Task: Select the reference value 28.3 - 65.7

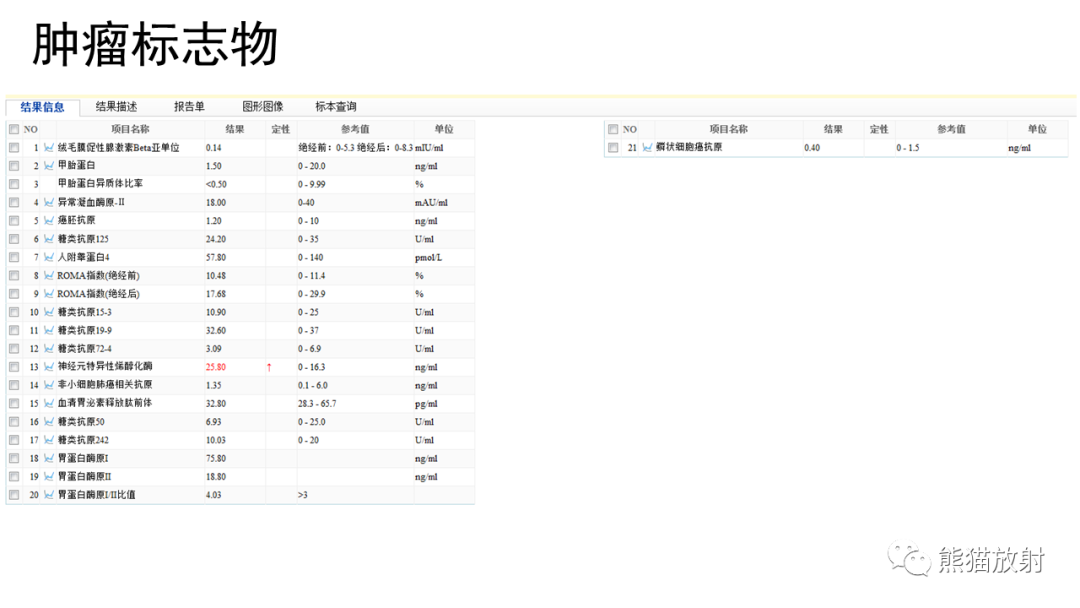Action: (x=317, y=403)
